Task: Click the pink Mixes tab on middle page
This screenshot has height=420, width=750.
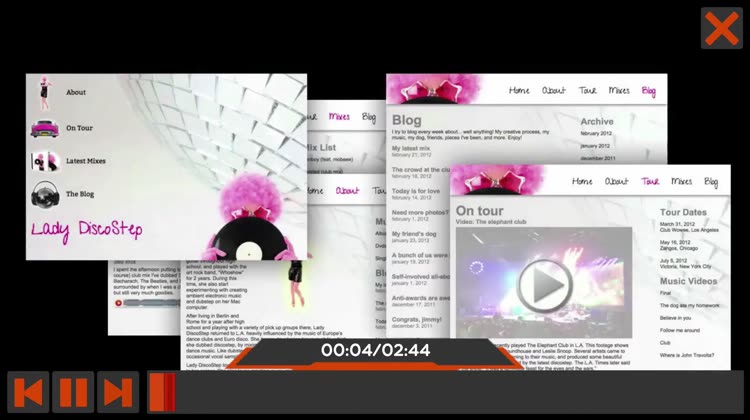Action: point(339,116)
